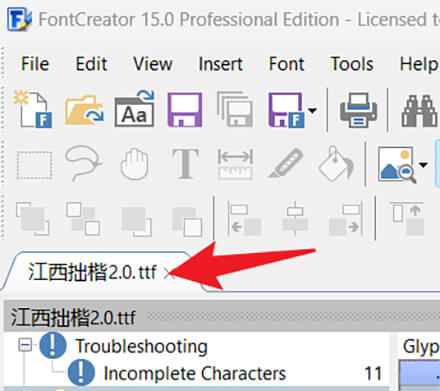Create a new font project
This screenshot has height=391, width=440.
pyautogui.click(x=33, y=109)
